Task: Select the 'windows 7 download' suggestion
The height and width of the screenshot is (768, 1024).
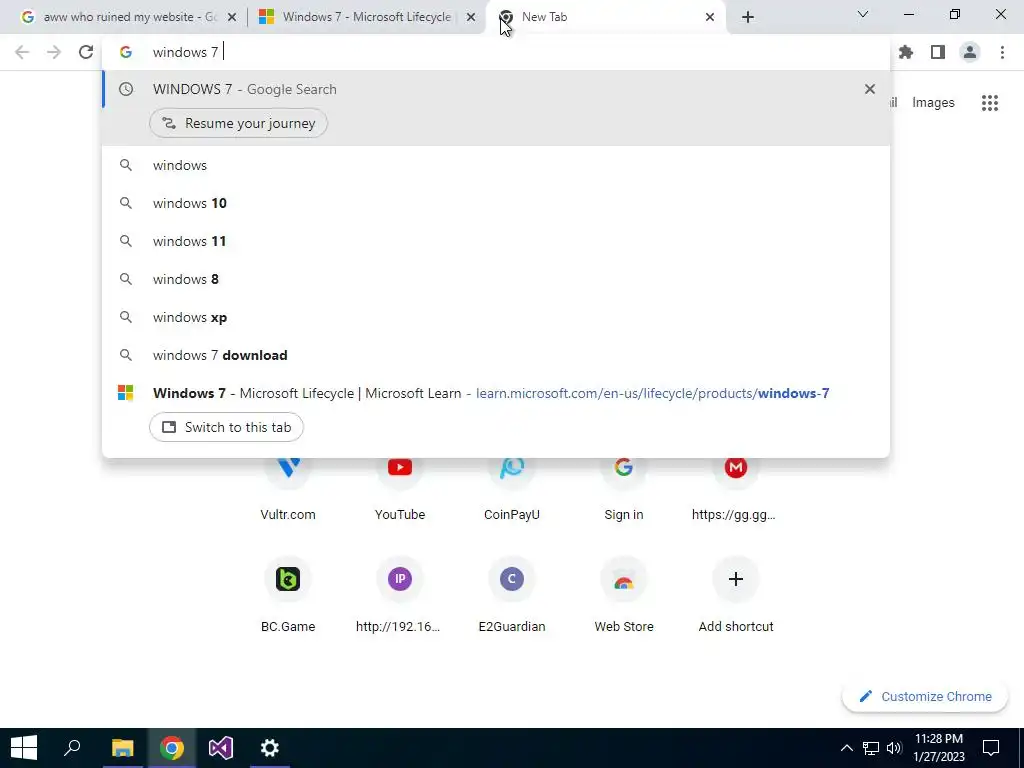Action: tap(496, 355)
